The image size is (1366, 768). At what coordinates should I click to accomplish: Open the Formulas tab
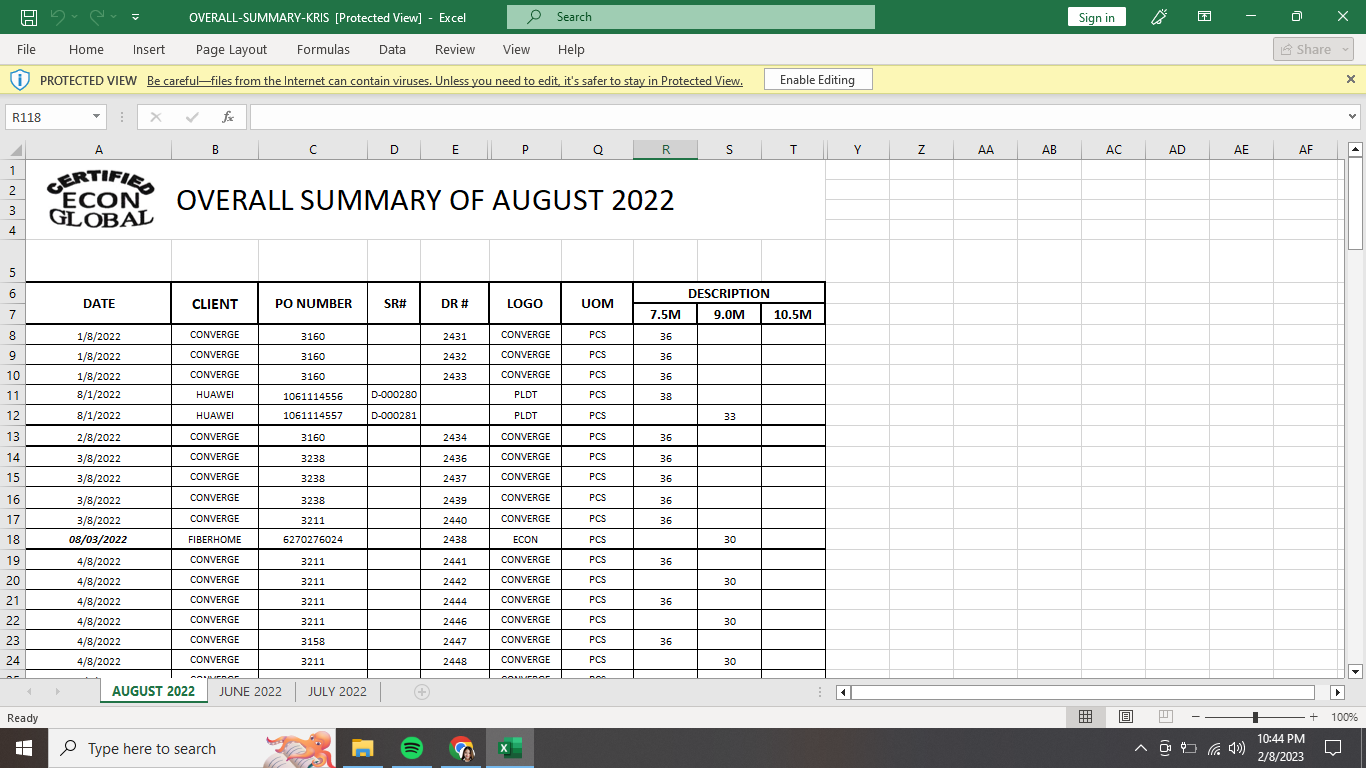pos(323,49)
